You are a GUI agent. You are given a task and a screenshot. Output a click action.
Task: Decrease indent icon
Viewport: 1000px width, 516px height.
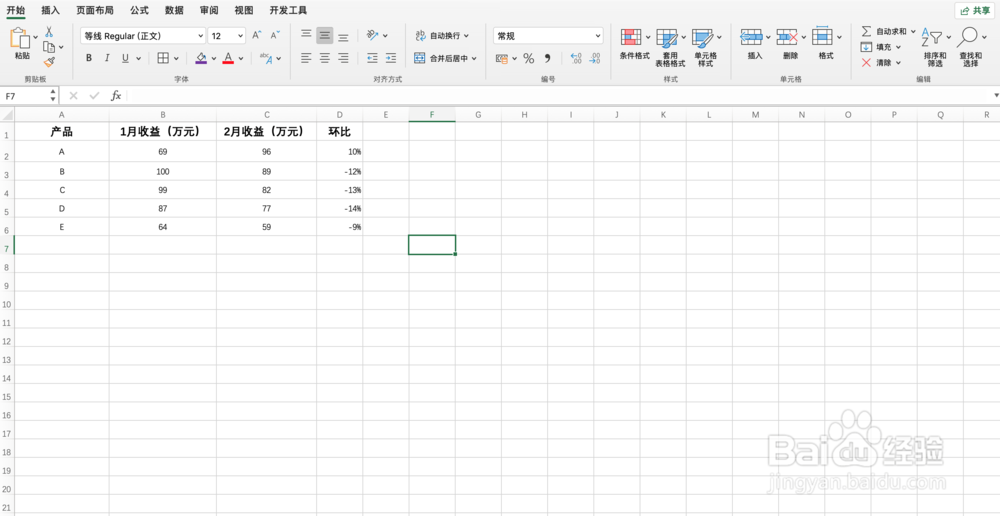pyautogui.click(x=372, y=58)
